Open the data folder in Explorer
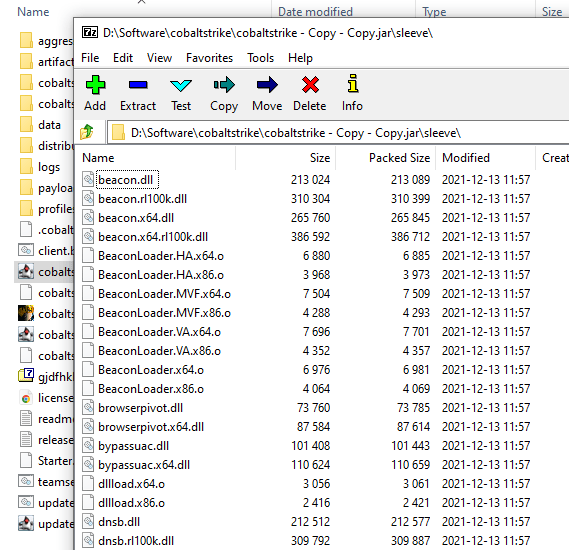Viewport: 569px width, 550px height. [49, 125]
